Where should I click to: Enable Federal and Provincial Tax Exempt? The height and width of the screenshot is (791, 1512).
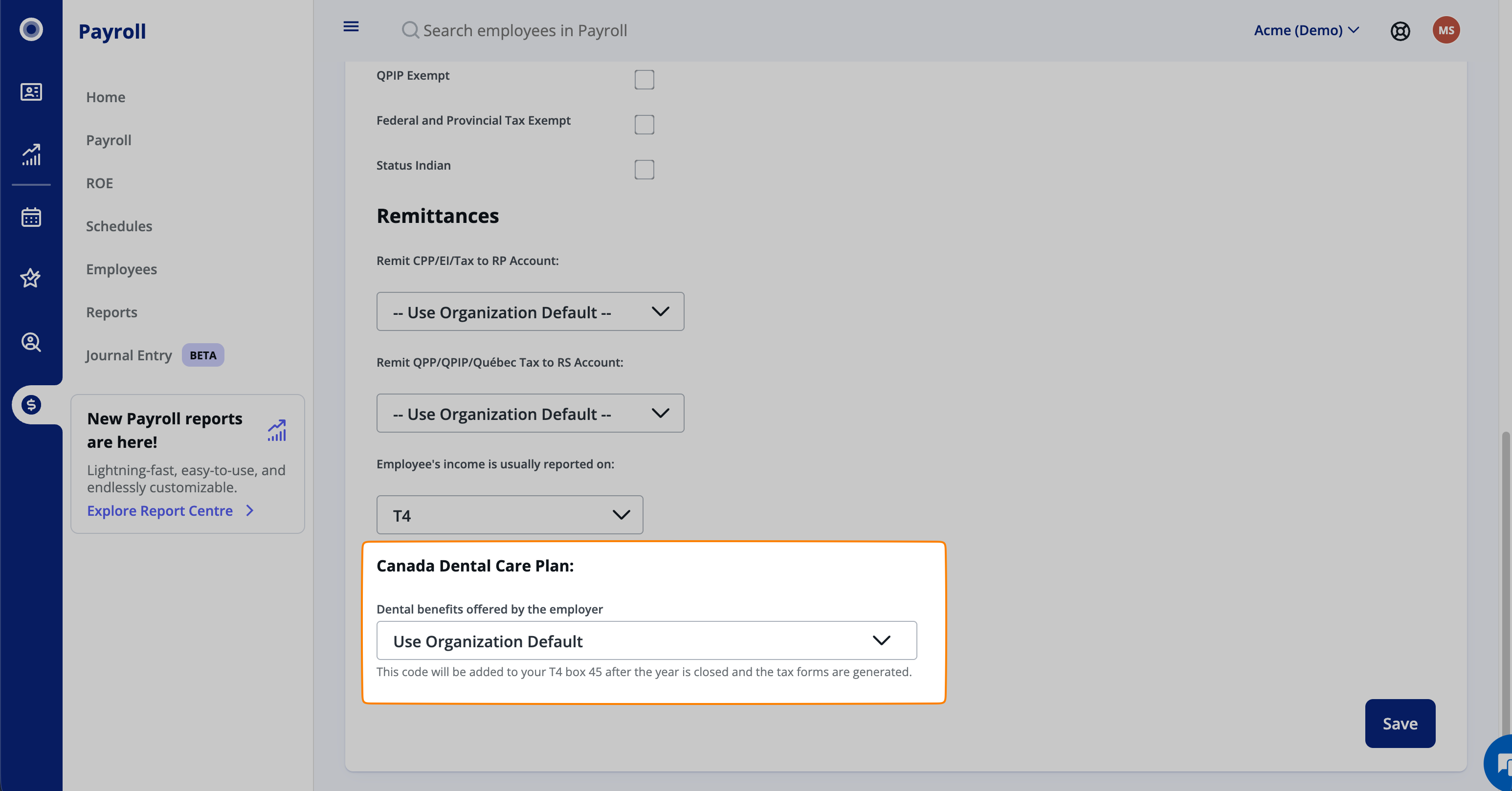[644, 124]
